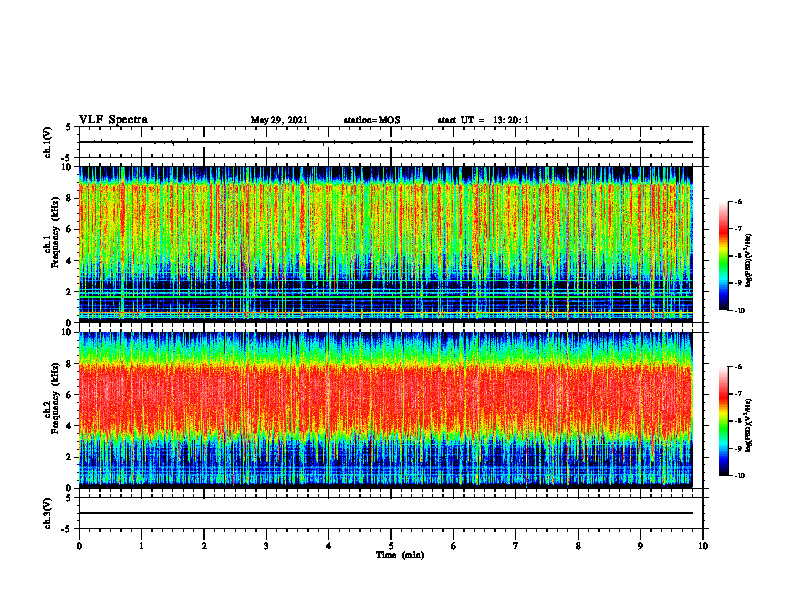Click the "VLF Spectra" plot title

113,120
